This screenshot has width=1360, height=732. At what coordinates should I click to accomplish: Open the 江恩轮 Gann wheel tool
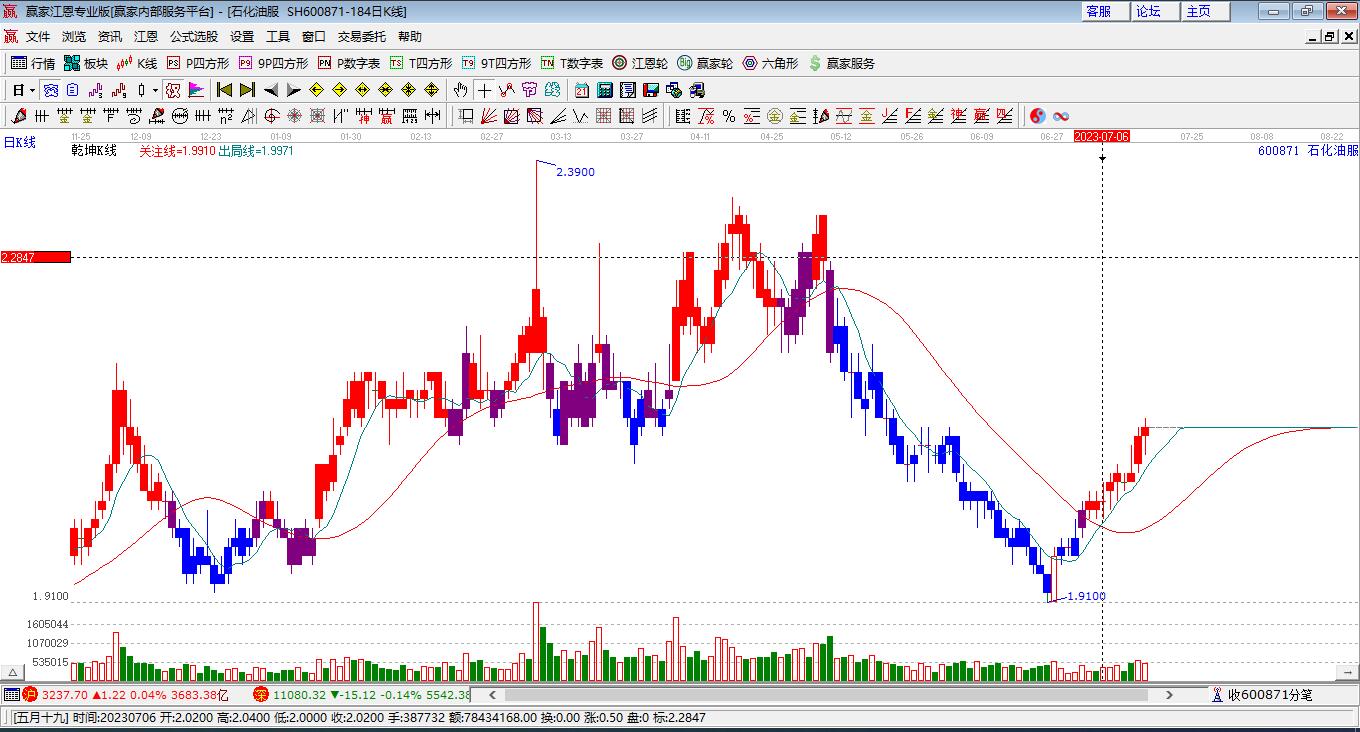coord(640,63)
